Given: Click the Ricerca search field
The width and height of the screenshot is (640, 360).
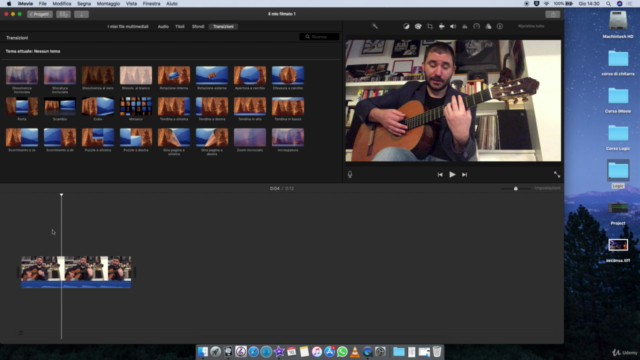Looking at the screenshot, I should [x=319, y=37].
